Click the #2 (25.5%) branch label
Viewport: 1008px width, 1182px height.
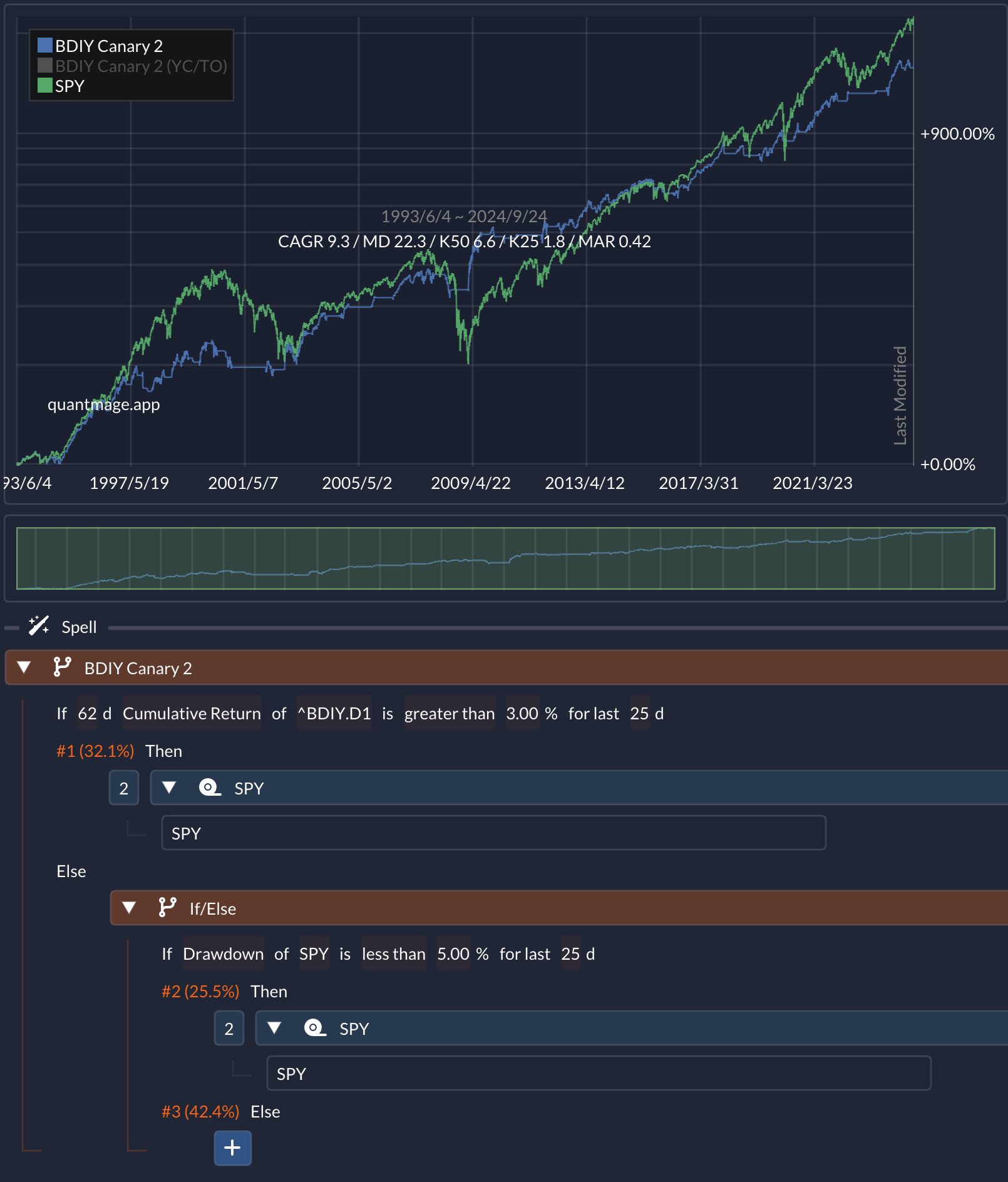point(200,991)
